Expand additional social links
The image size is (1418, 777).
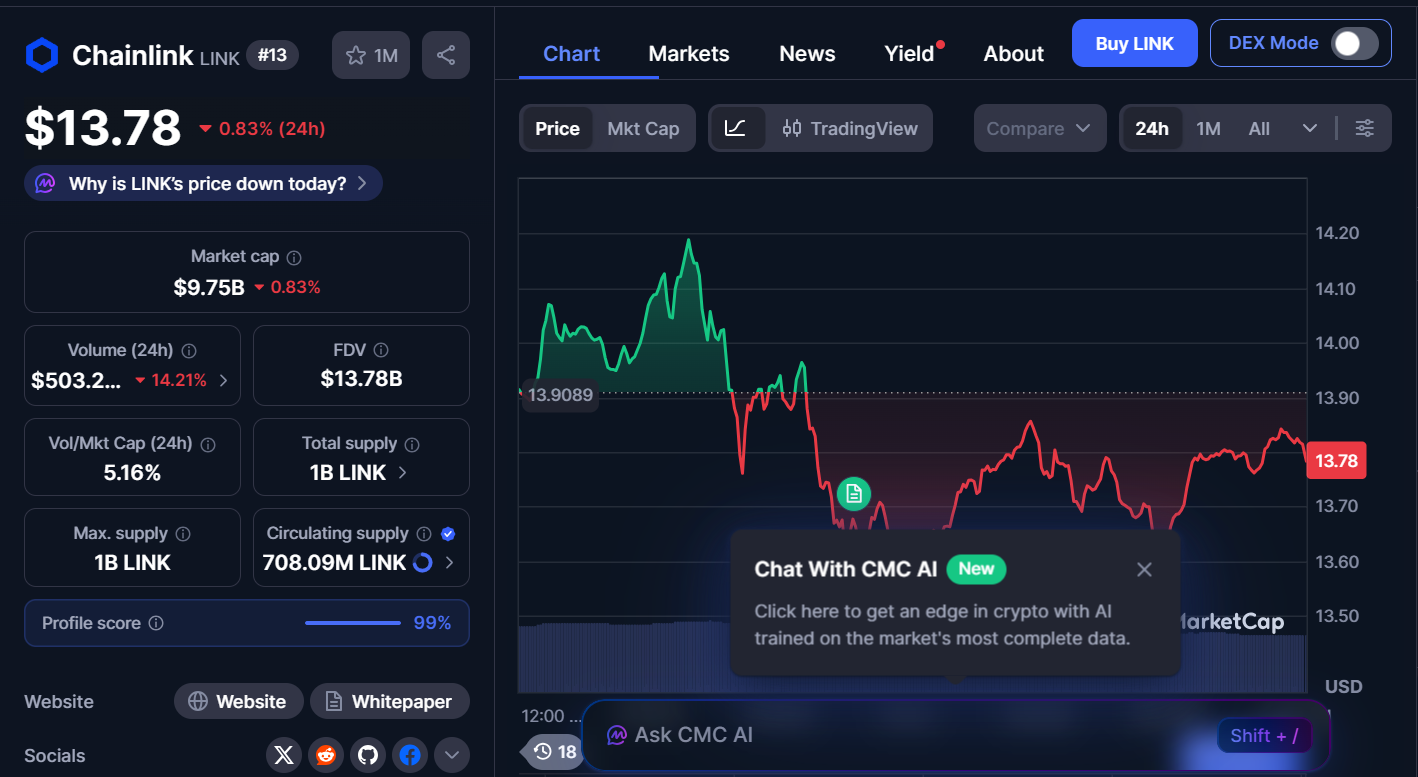452,755
